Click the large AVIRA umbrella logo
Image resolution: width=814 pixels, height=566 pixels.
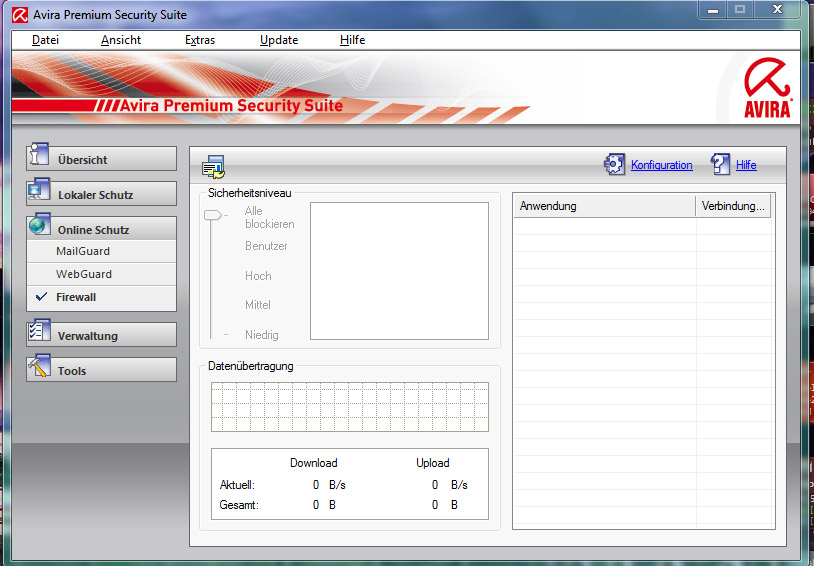click(767, 87)
